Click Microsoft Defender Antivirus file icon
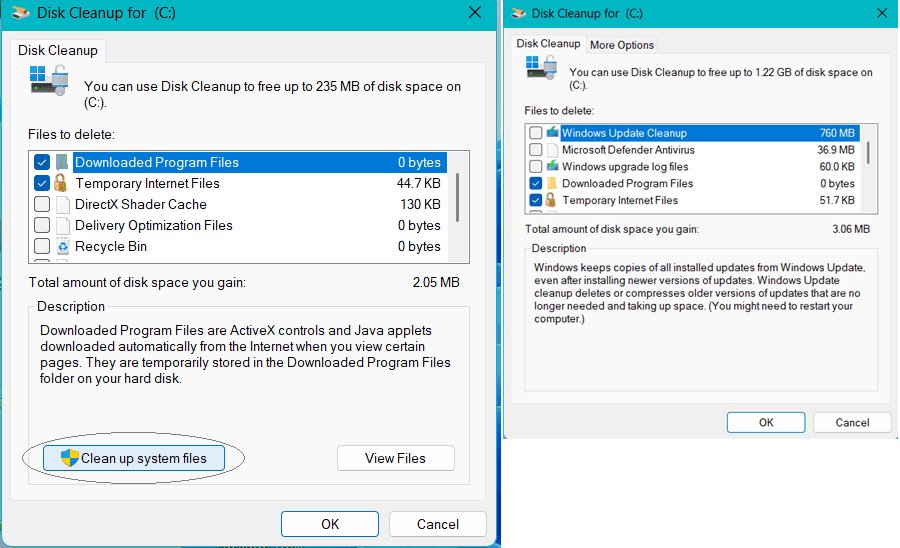This screenshot has height=548, width=900. 552,150
